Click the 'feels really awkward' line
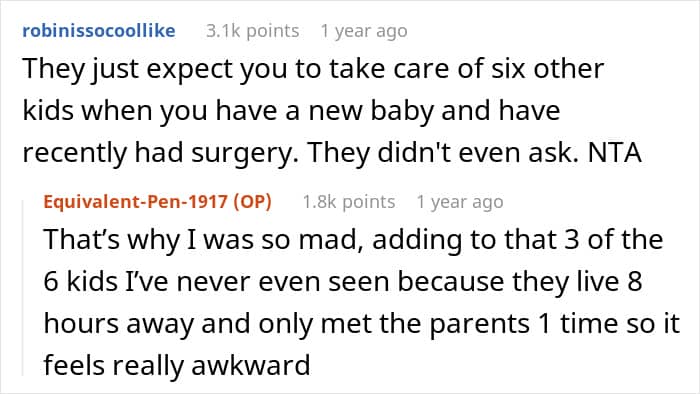Screen dimensions: 700x394 177,365
